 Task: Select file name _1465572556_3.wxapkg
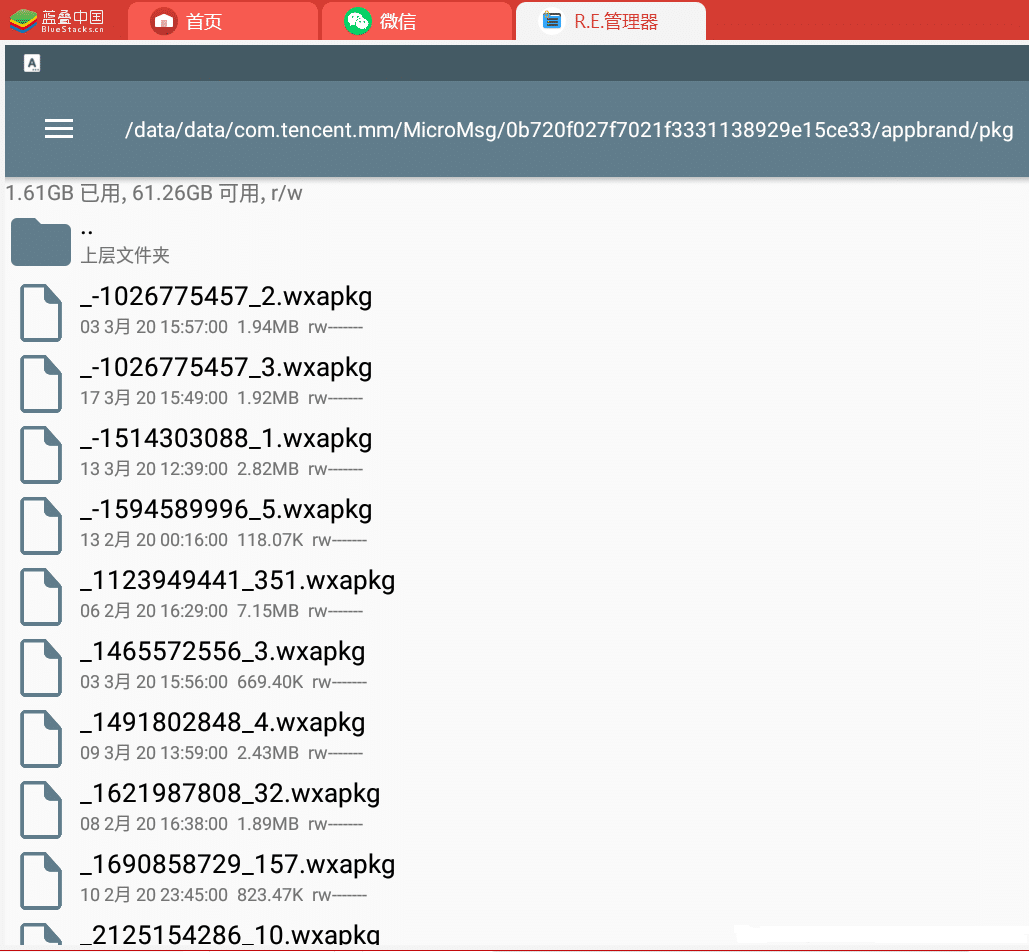point(222,652)
